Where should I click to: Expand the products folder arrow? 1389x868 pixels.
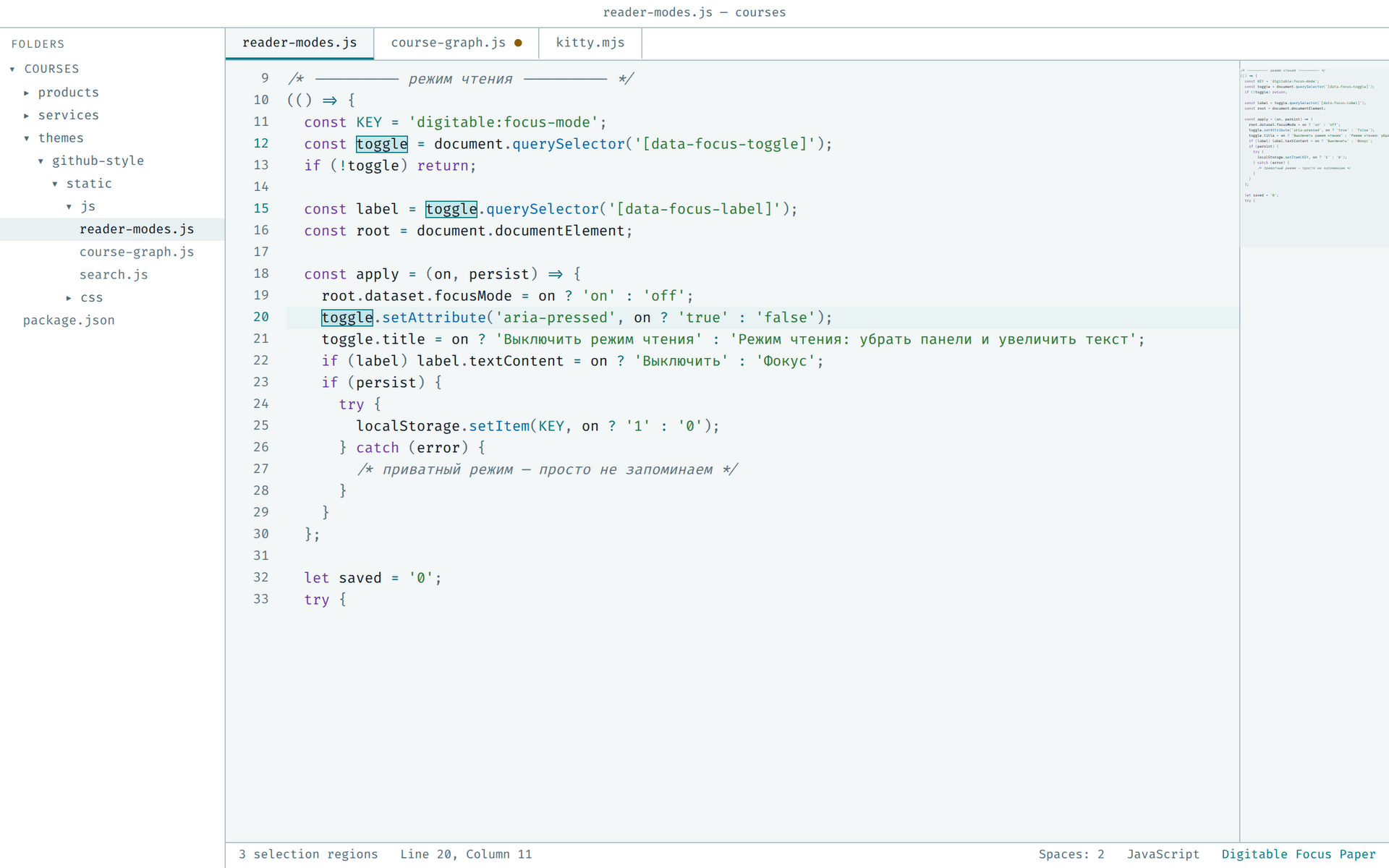(27, 93)
